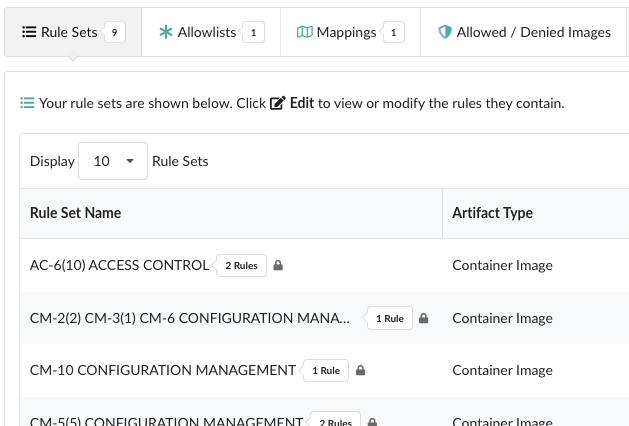This screenshot has height=426, width=629.
Task: Click the lock icon on CM-5(5) row
Action: 373,422
